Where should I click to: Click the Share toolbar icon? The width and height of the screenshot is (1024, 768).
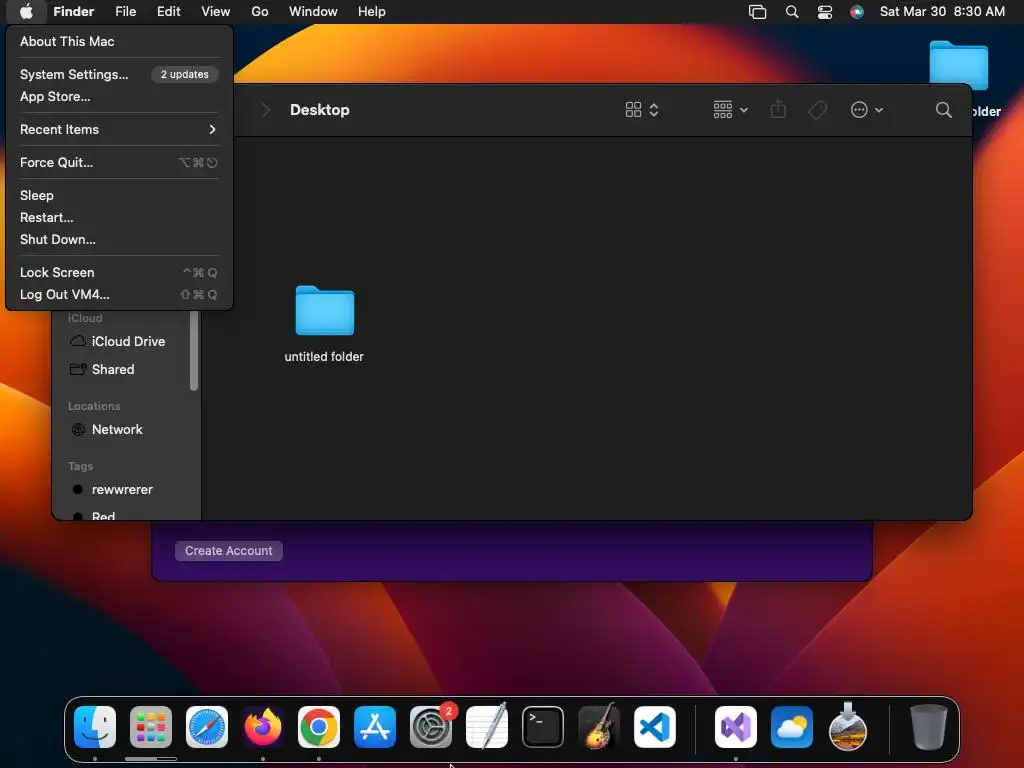(778, 109)
